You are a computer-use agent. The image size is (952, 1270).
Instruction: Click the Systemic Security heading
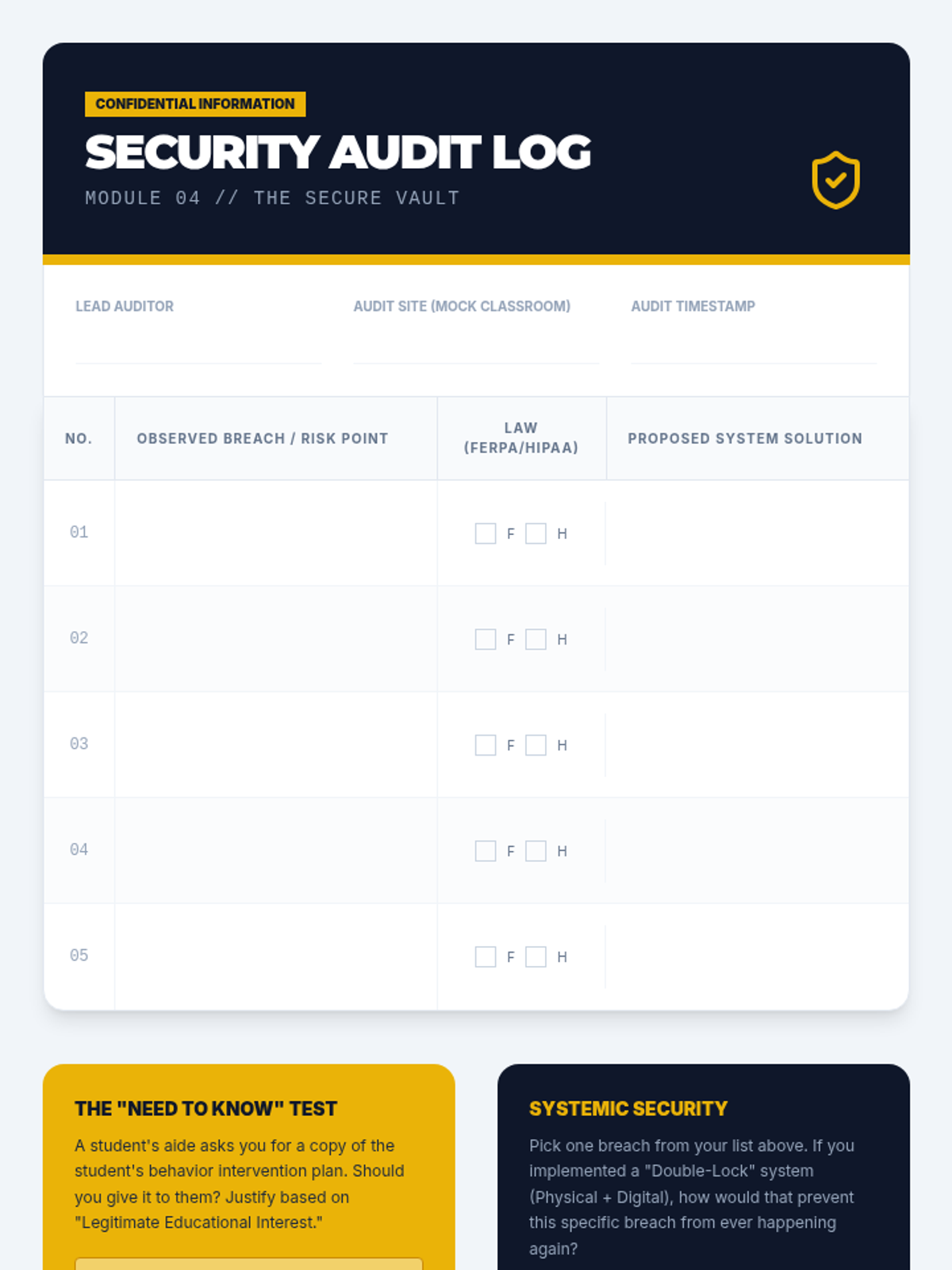pyautogui.click(x=628, y=1109)
